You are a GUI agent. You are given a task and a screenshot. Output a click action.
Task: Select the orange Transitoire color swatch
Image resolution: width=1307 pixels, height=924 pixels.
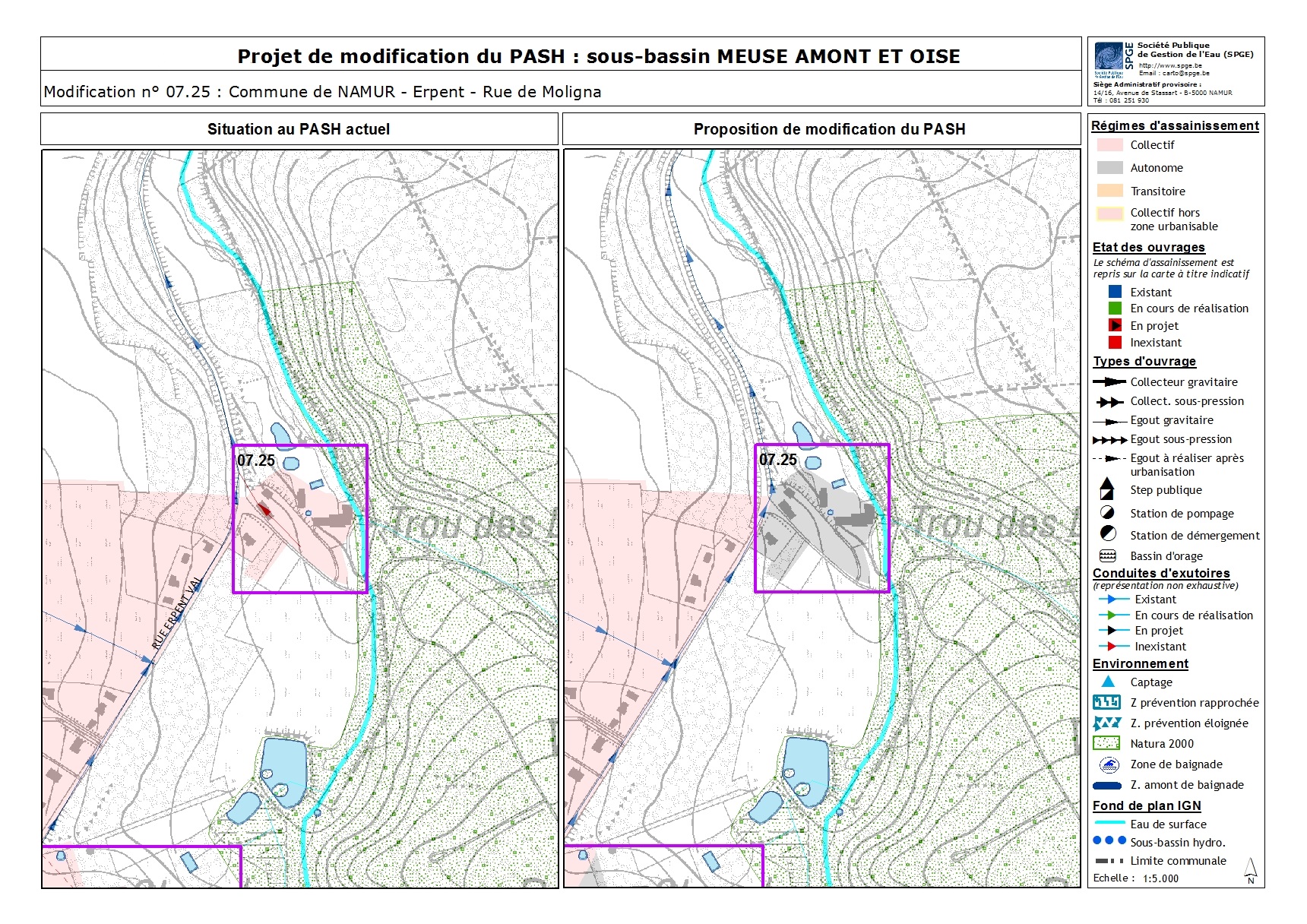click(x=1109, y=191)
